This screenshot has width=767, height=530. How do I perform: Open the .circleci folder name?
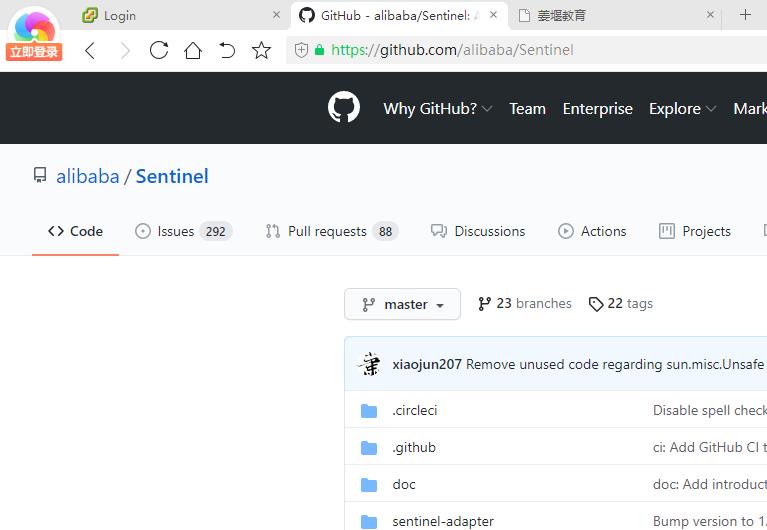[x=414, y=411]
